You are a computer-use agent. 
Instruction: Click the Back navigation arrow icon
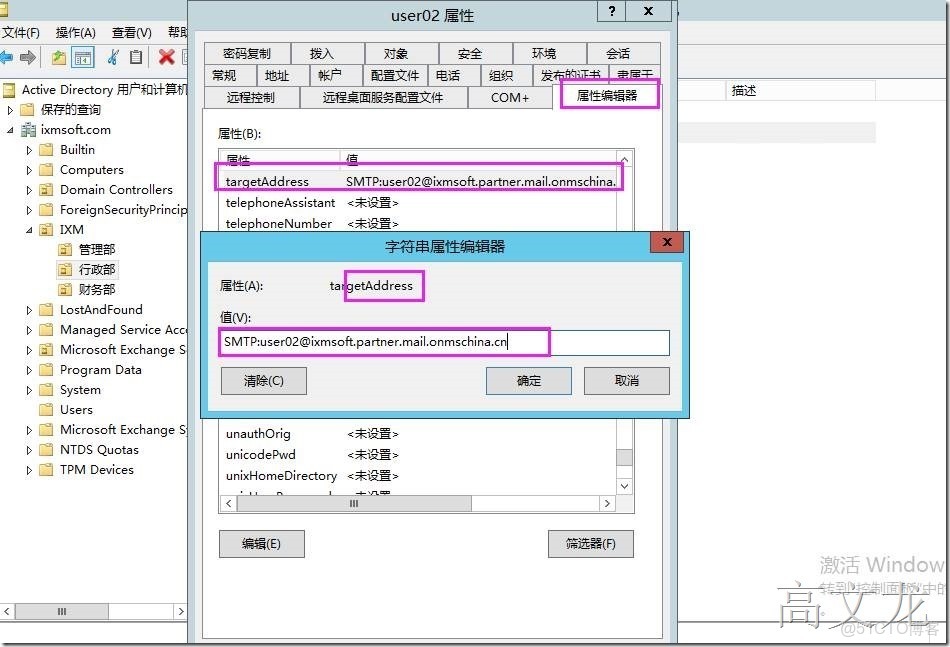[7, 57]
